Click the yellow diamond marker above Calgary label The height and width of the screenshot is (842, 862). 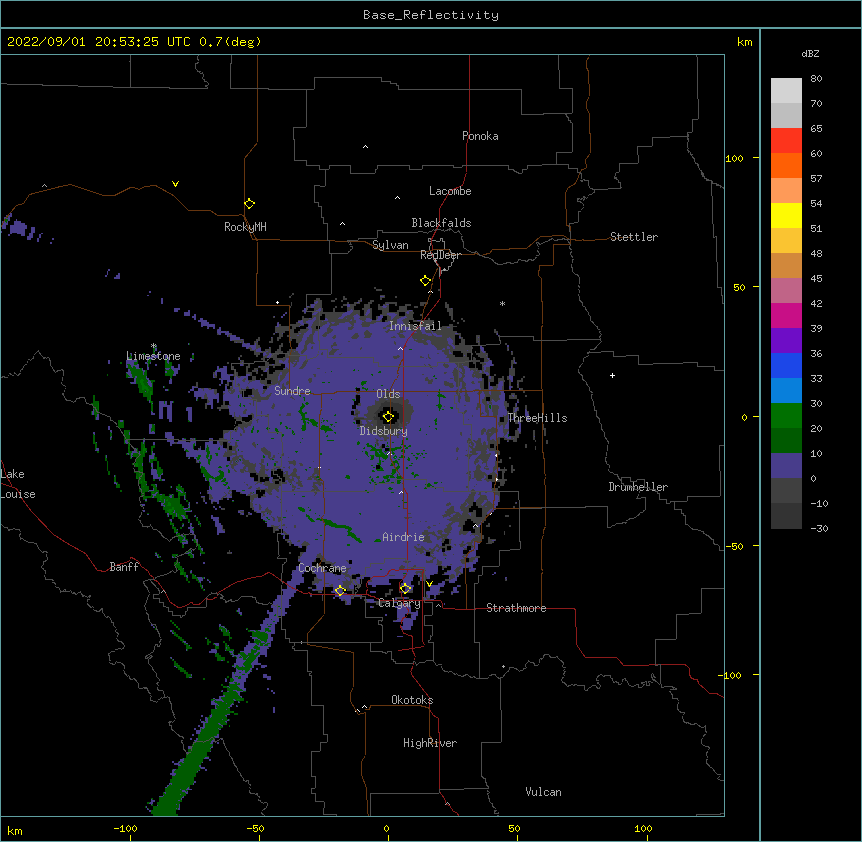405,588
